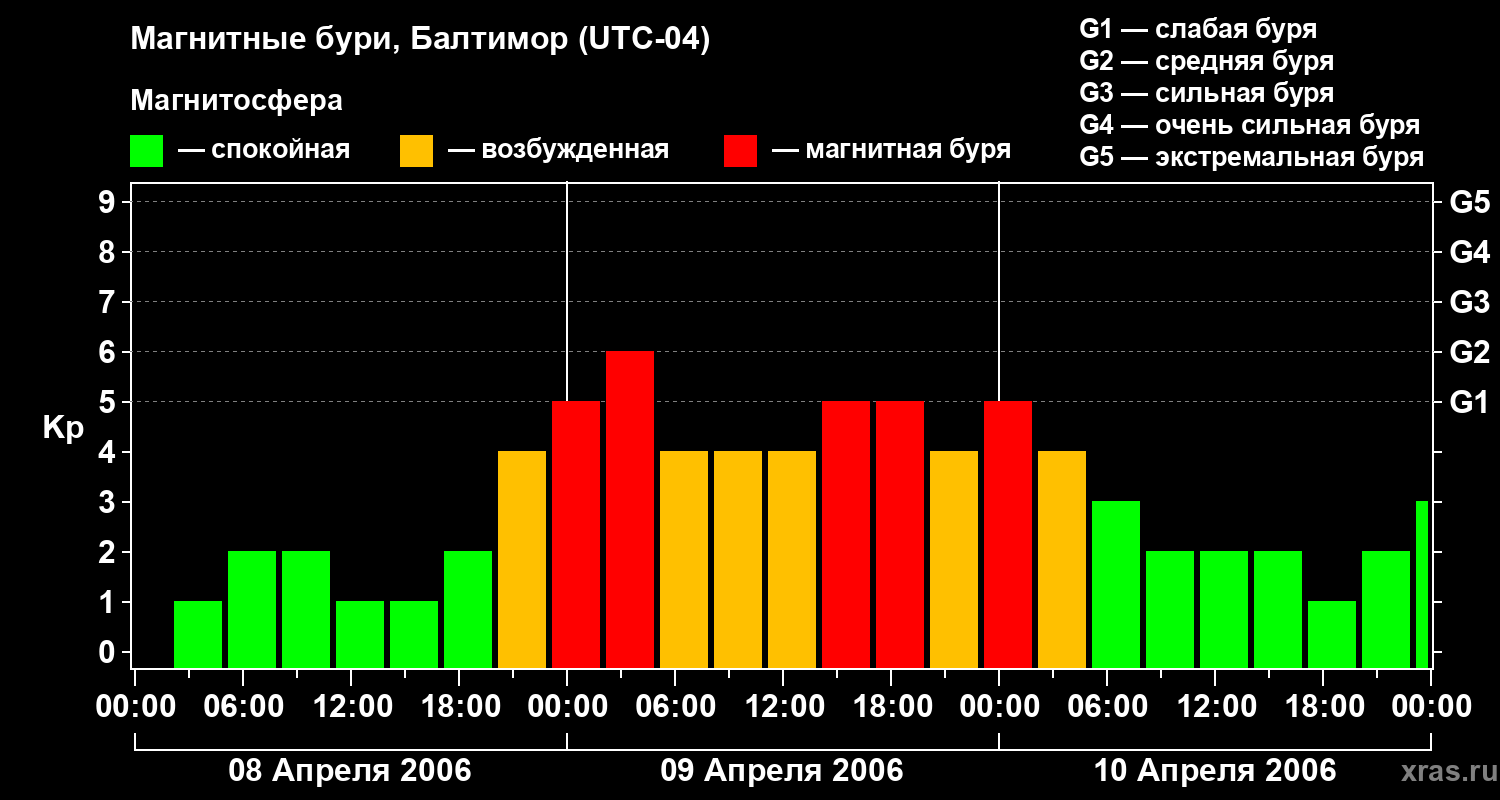This screenshot has height=800, width=1500.
Task: Select the '09 Апреля 2006' date label
Action: (782, 771)
